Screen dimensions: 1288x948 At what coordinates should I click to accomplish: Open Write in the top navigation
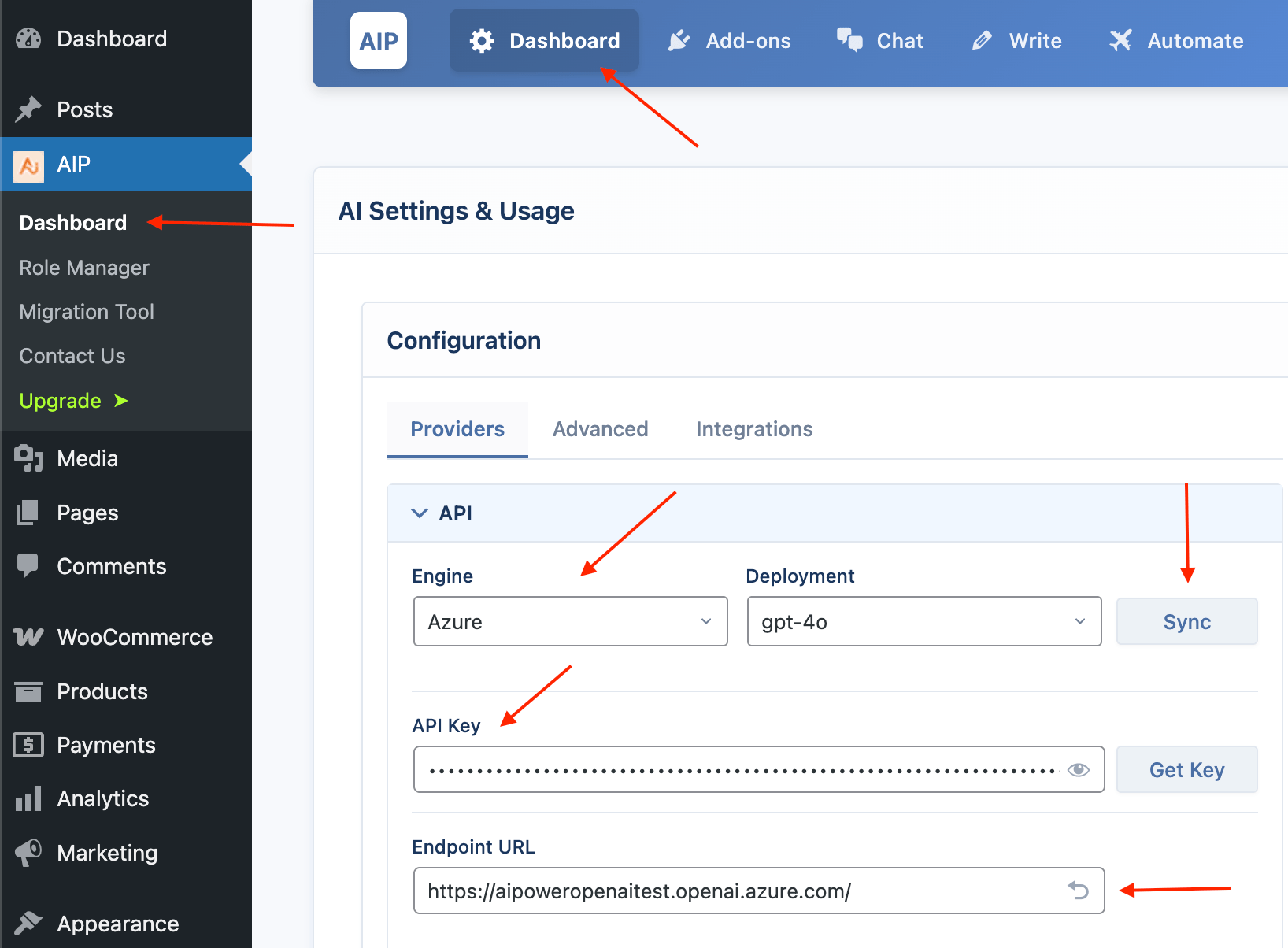coord(1017,41)
